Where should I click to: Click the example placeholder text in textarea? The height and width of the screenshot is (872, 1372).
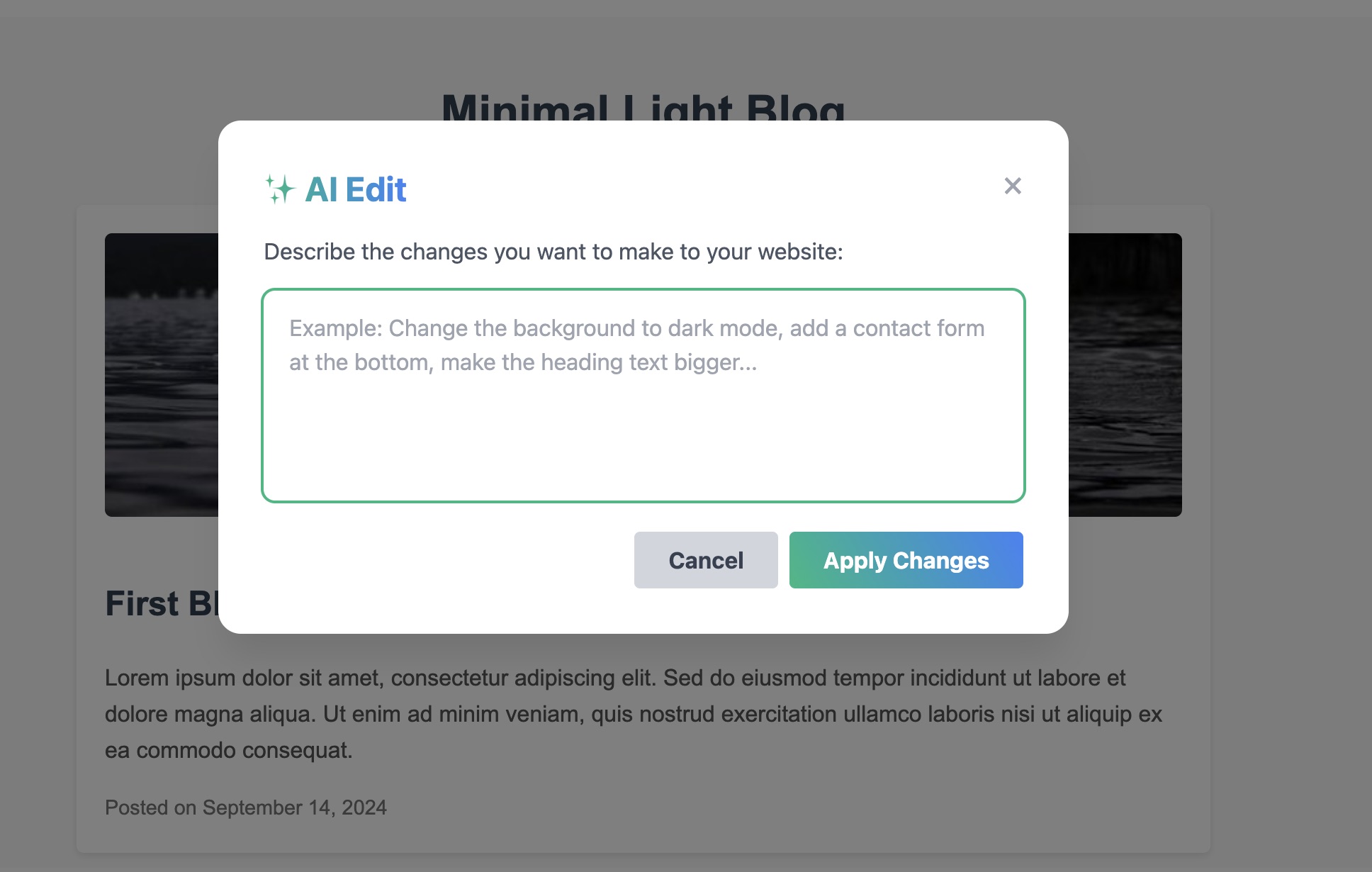pyautogui.click(x=636, y=345)
